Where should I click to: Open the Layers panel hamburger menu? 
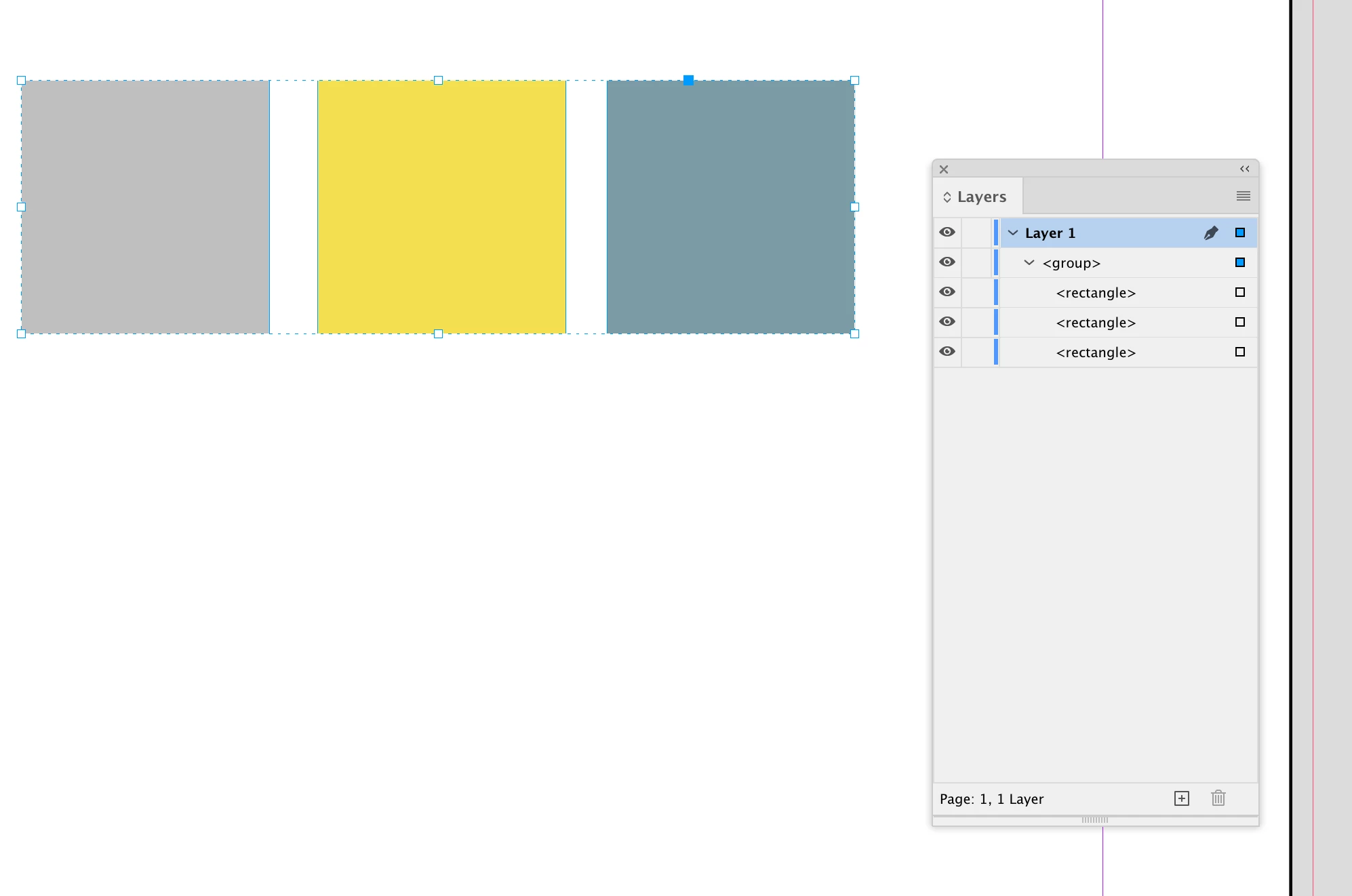(1243, 196)
